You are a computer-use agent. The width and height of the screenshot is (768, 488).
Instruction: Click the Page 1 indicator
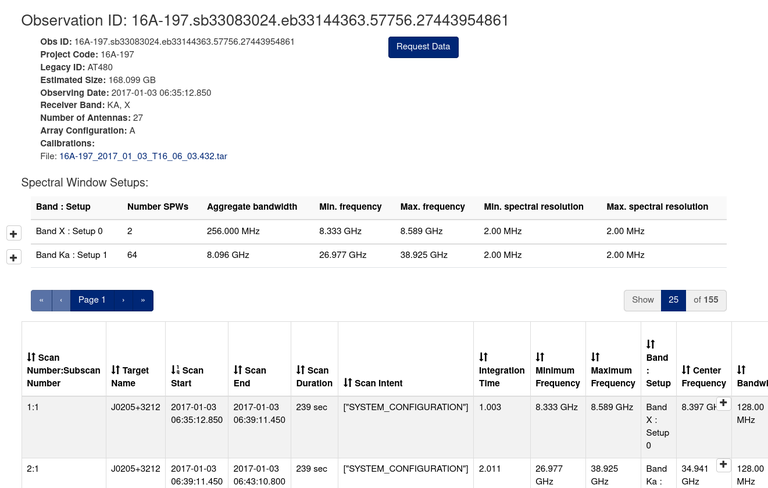(92, 300)
